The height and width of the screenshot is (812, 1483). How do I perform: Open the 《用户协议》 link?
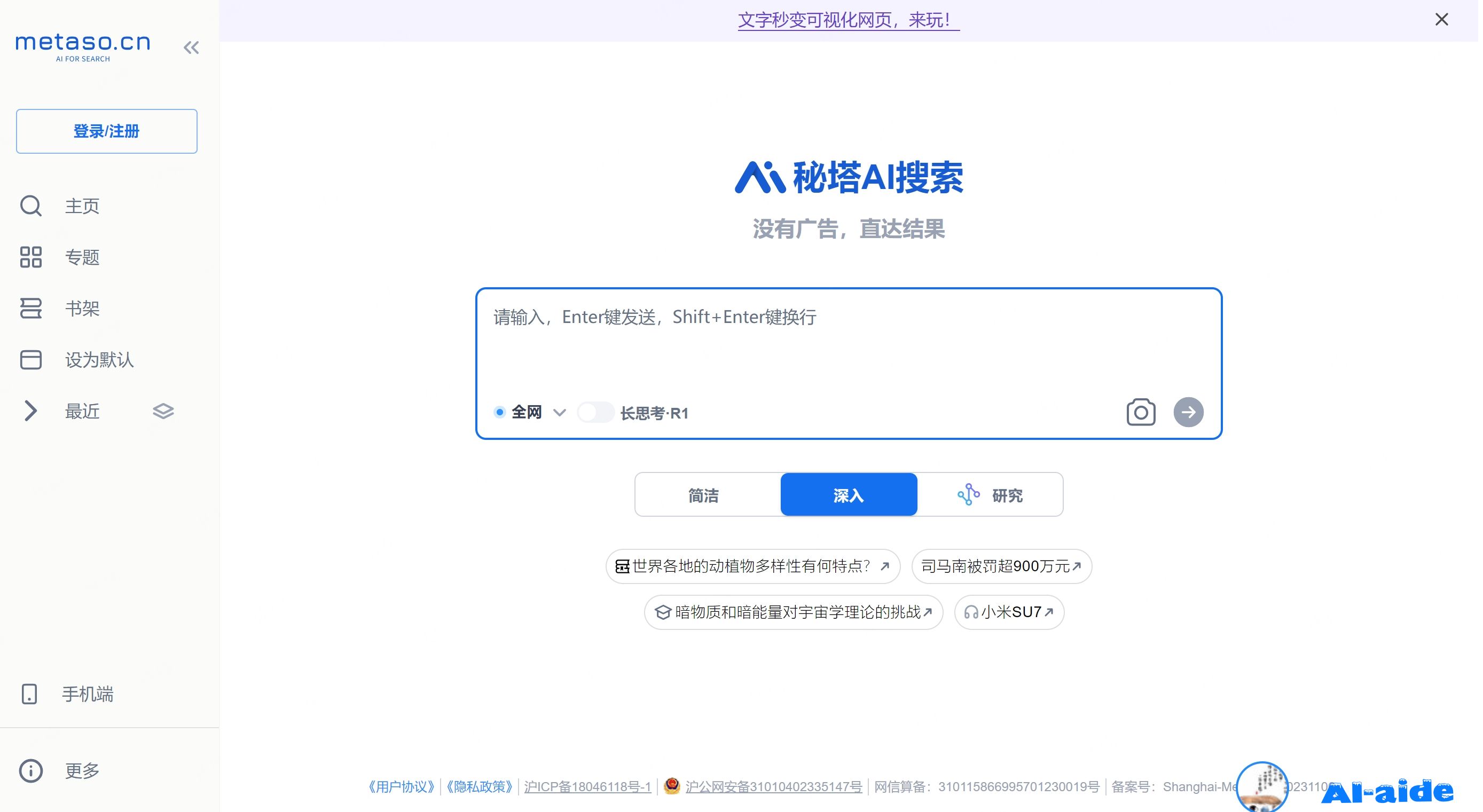coord(401,787)
